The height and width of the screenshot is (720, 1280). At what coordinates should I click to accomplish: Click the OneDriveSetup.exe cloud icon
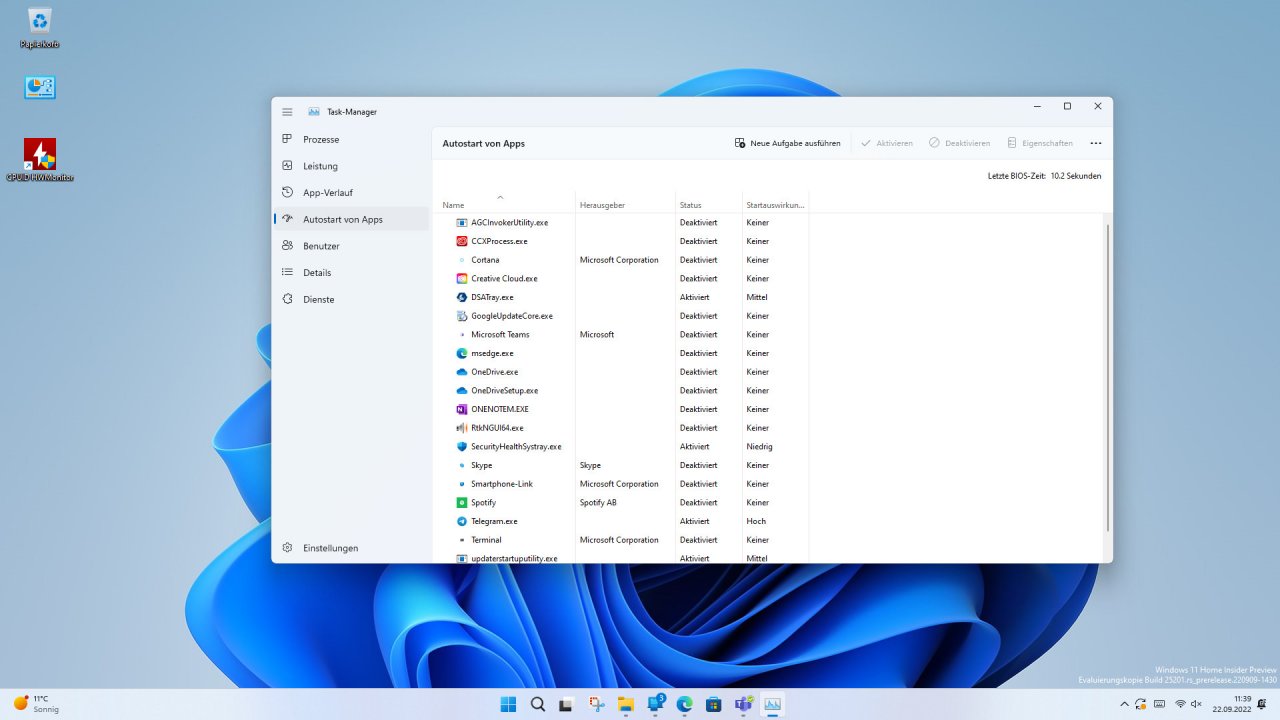[462, 390]
